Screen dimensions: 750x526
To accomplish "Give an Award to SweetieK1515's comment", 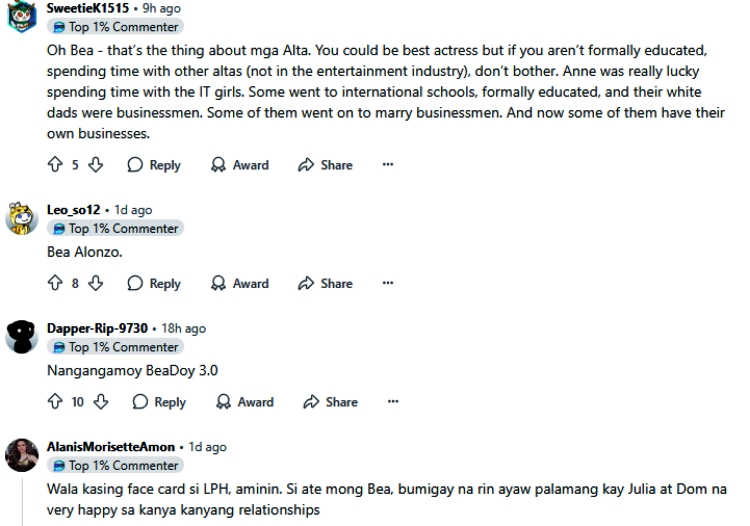I will 240,165.
